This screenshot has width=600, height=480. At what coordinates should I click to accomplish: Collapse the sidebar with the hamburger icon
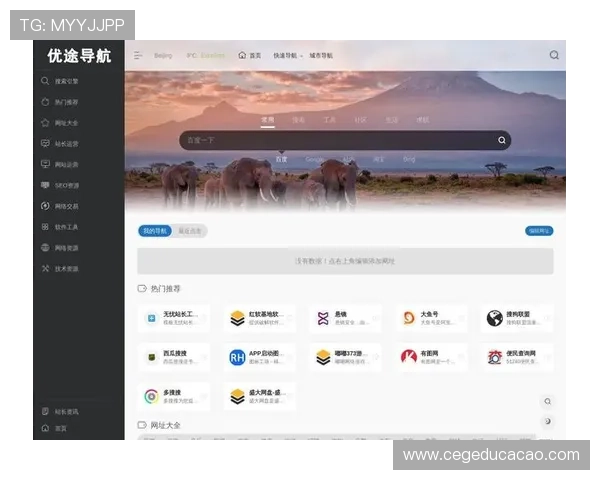(138, 55)
